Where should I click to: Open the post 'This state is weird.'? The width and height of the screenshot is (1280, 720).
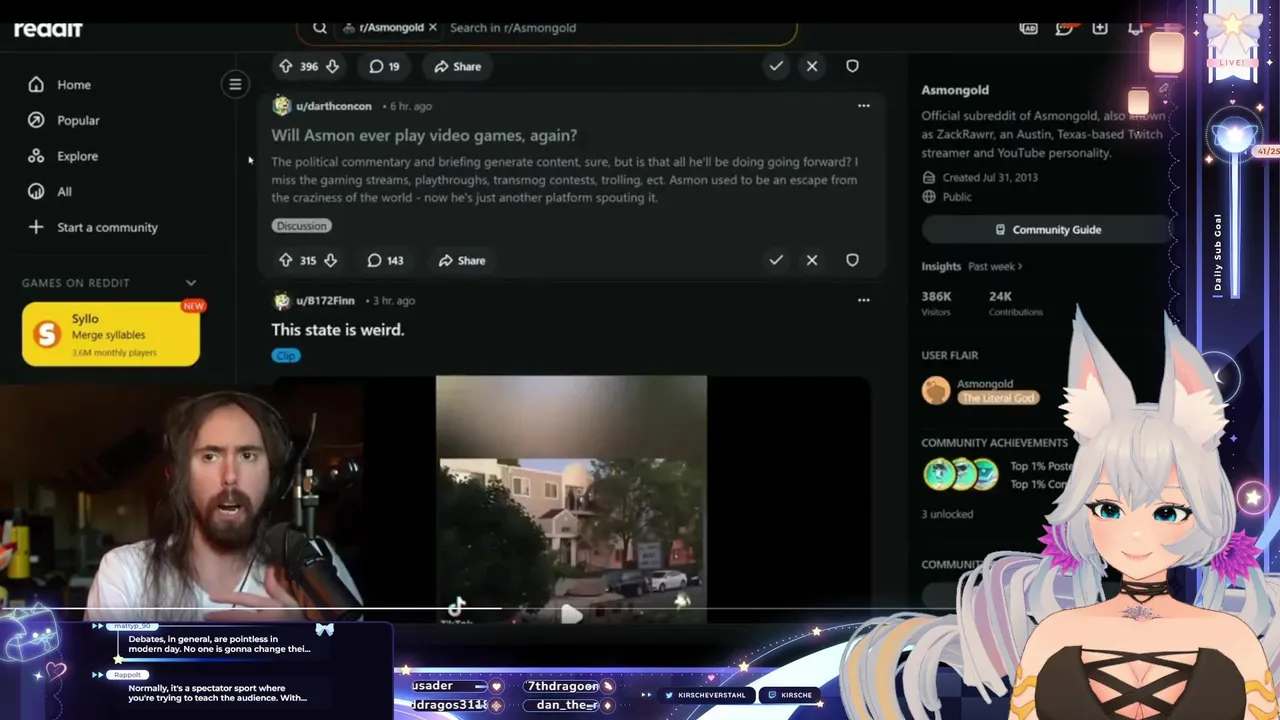pyautogui.click(x=338, y=329)
